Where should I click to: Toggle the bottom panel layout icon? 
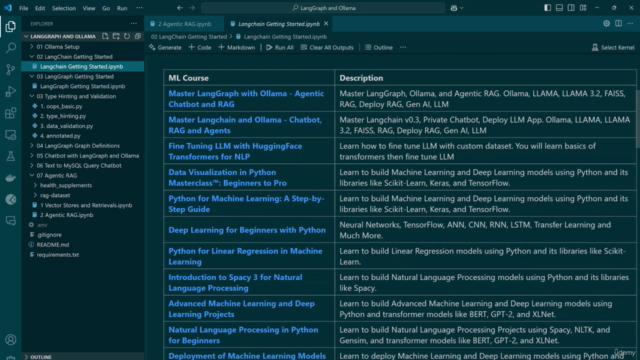click(x=559, y=8)
